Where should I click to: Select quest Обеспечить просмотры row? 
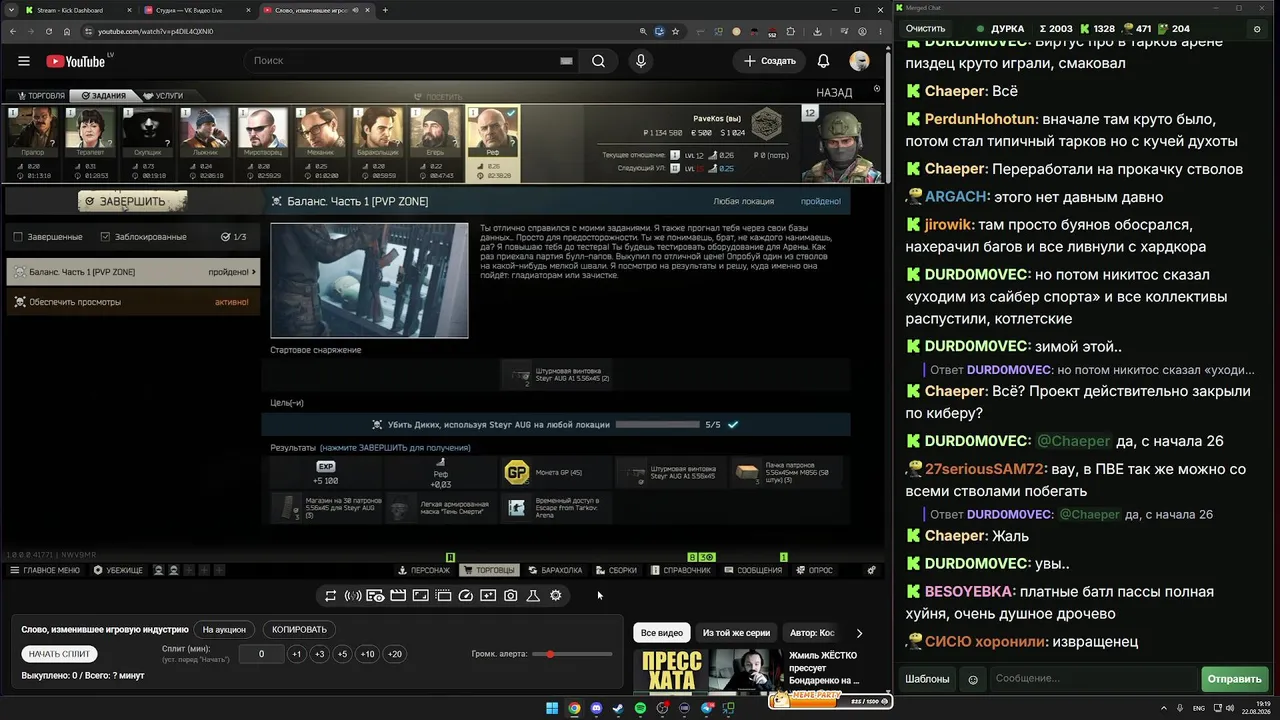[133, 302]
